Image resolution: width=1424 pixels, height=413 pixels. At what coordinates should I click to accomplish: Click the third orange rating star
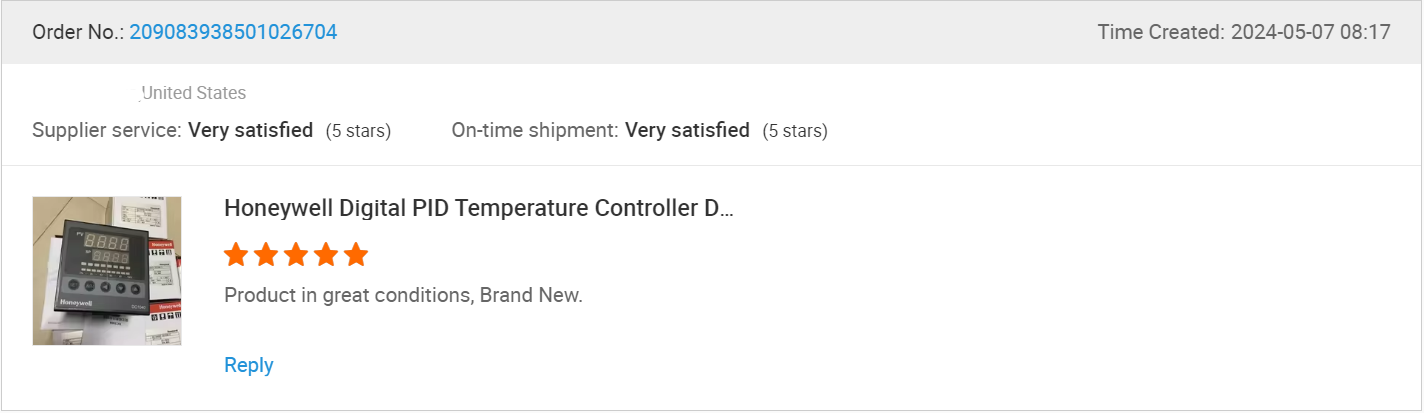point(296,255)
